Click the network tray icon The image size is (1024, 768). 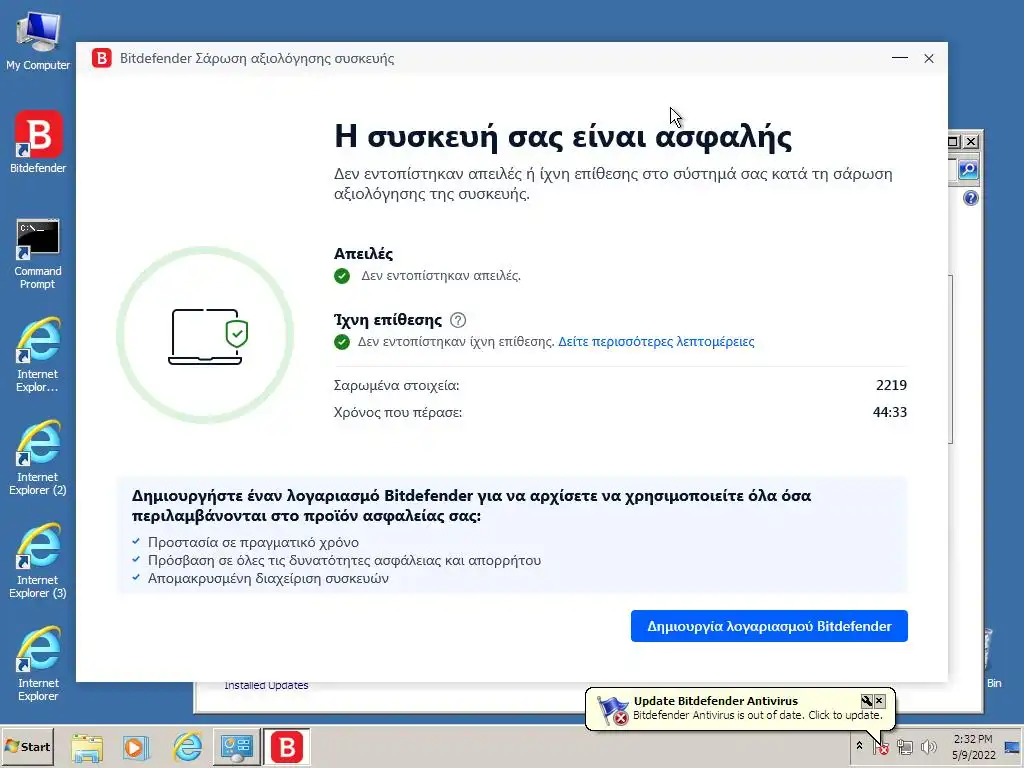pyautogui.click(x=904, y=746)
